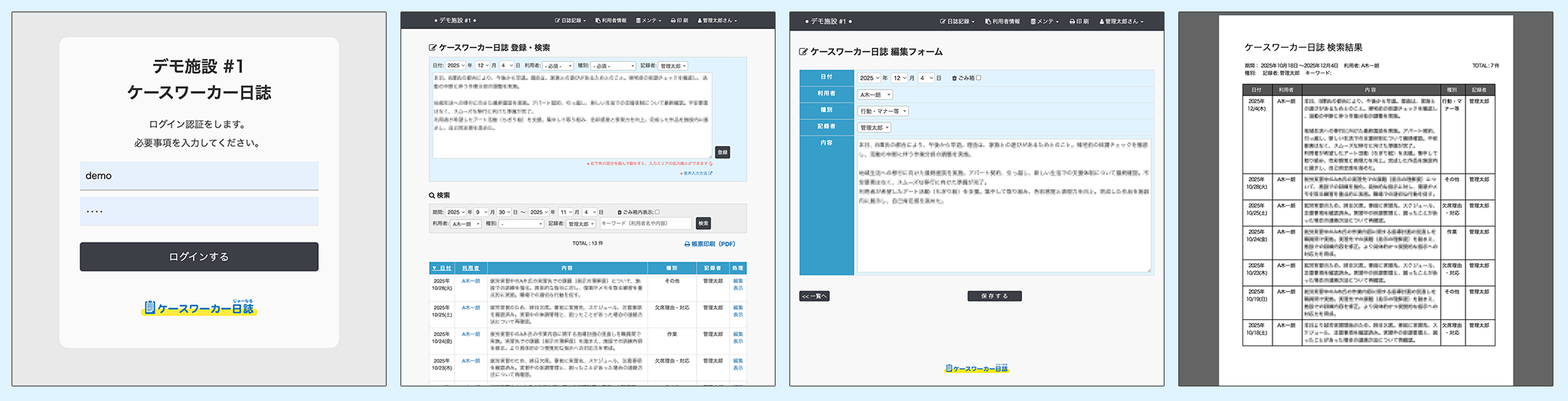Click the デモ施設 #1 brand in the 登録・検索 navbar
1568x401 pixels.
pyautogui.click(x=456, y=21)
